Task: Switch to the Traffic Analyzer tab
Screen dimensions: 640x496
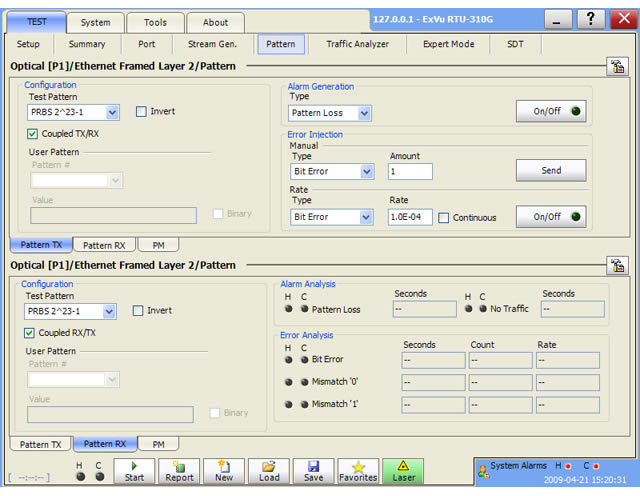Action: (x=358, y=44)
